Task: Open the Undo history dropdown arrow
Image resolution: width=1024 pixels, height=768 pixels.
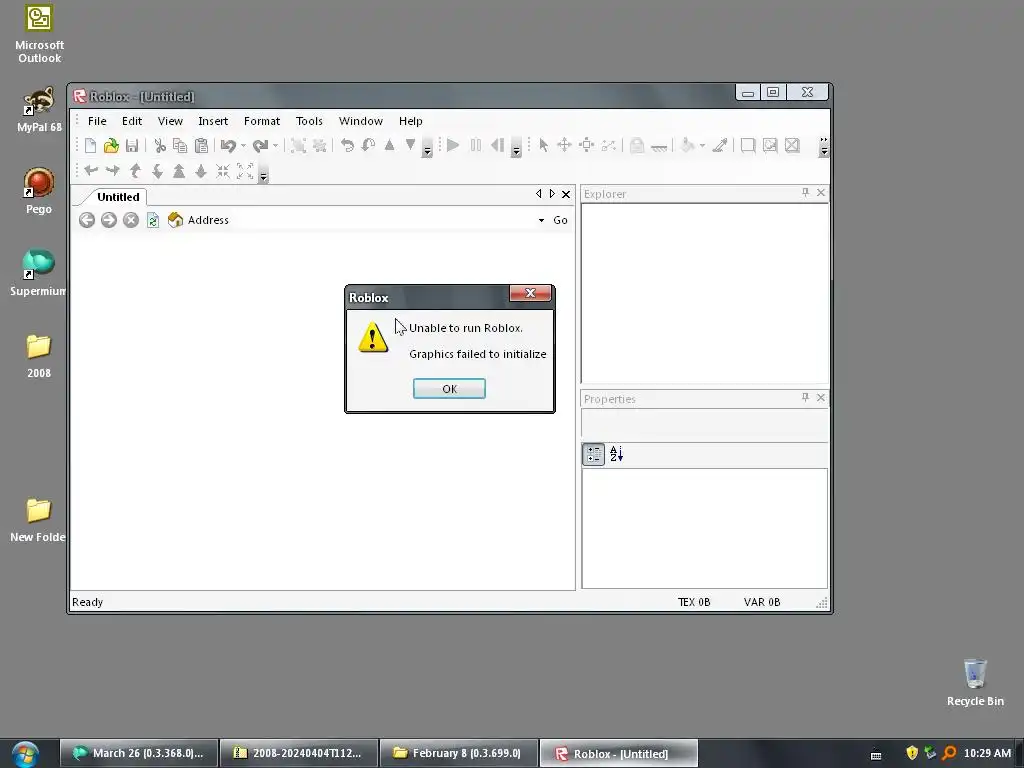Action: point(243,146)
